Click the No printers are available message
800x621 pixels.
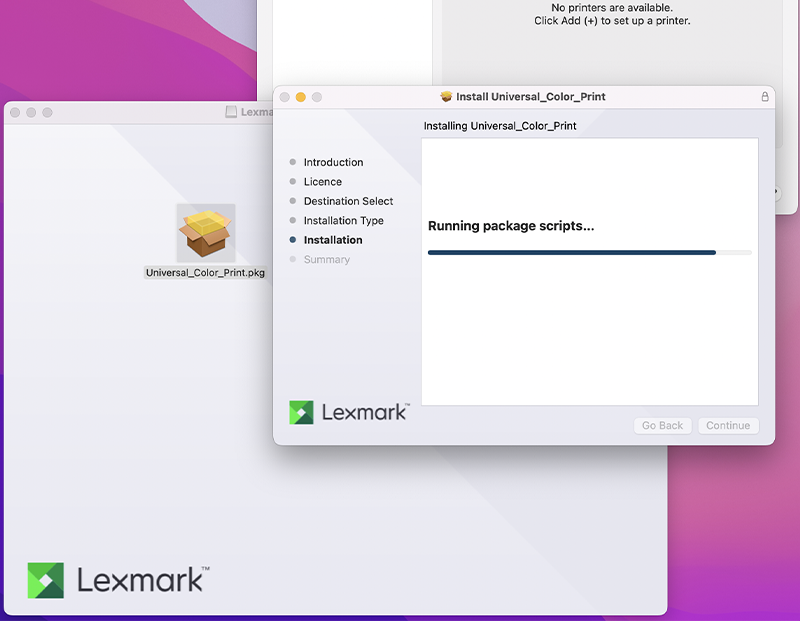612,14
